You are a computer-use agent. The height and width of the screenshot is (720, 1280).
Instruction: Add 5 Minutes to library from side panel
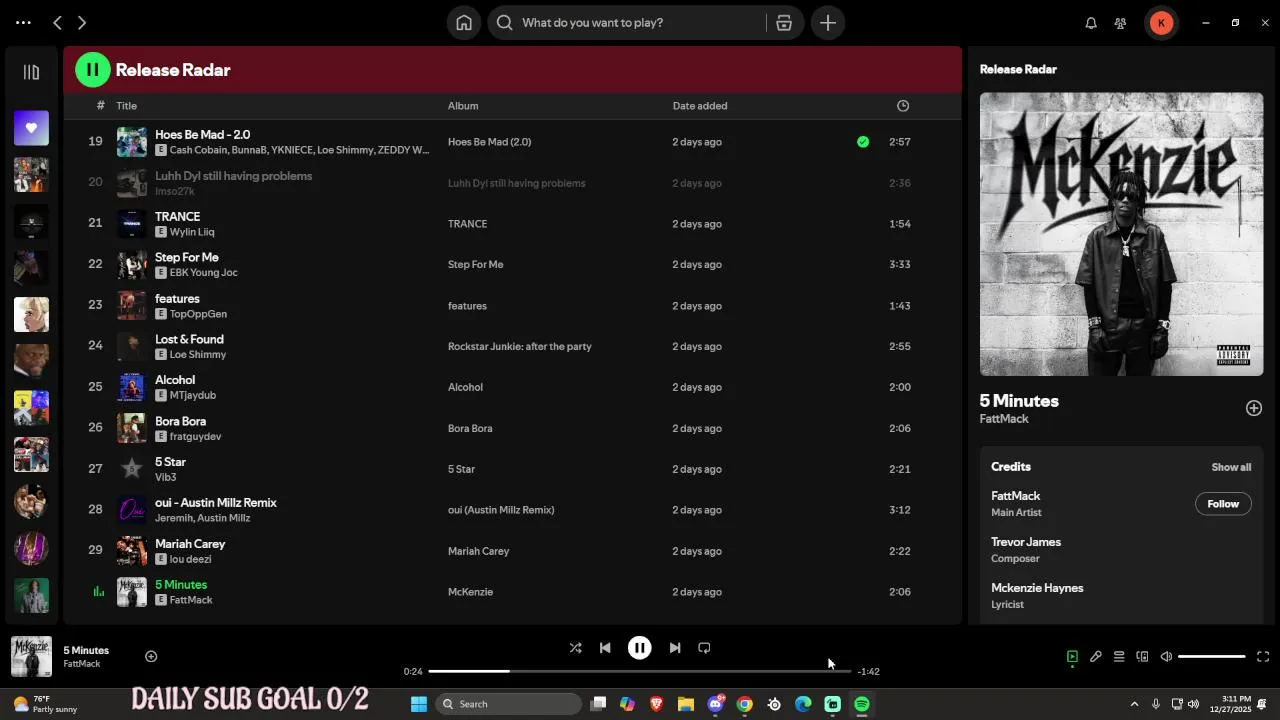pos(1254,408)
